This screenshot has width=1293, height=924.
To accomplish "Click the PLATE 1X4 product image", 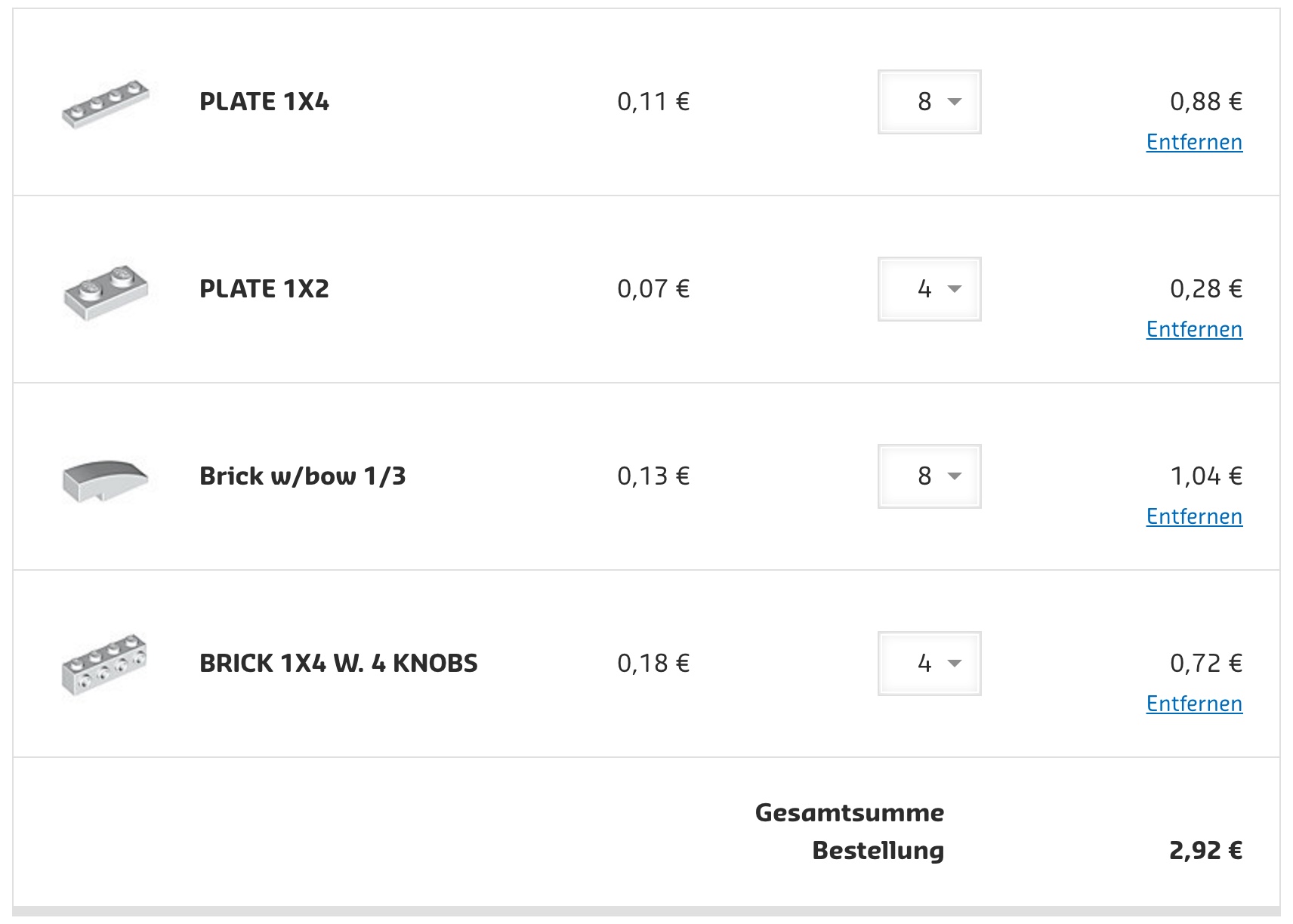I will click(x=105, y=103).
